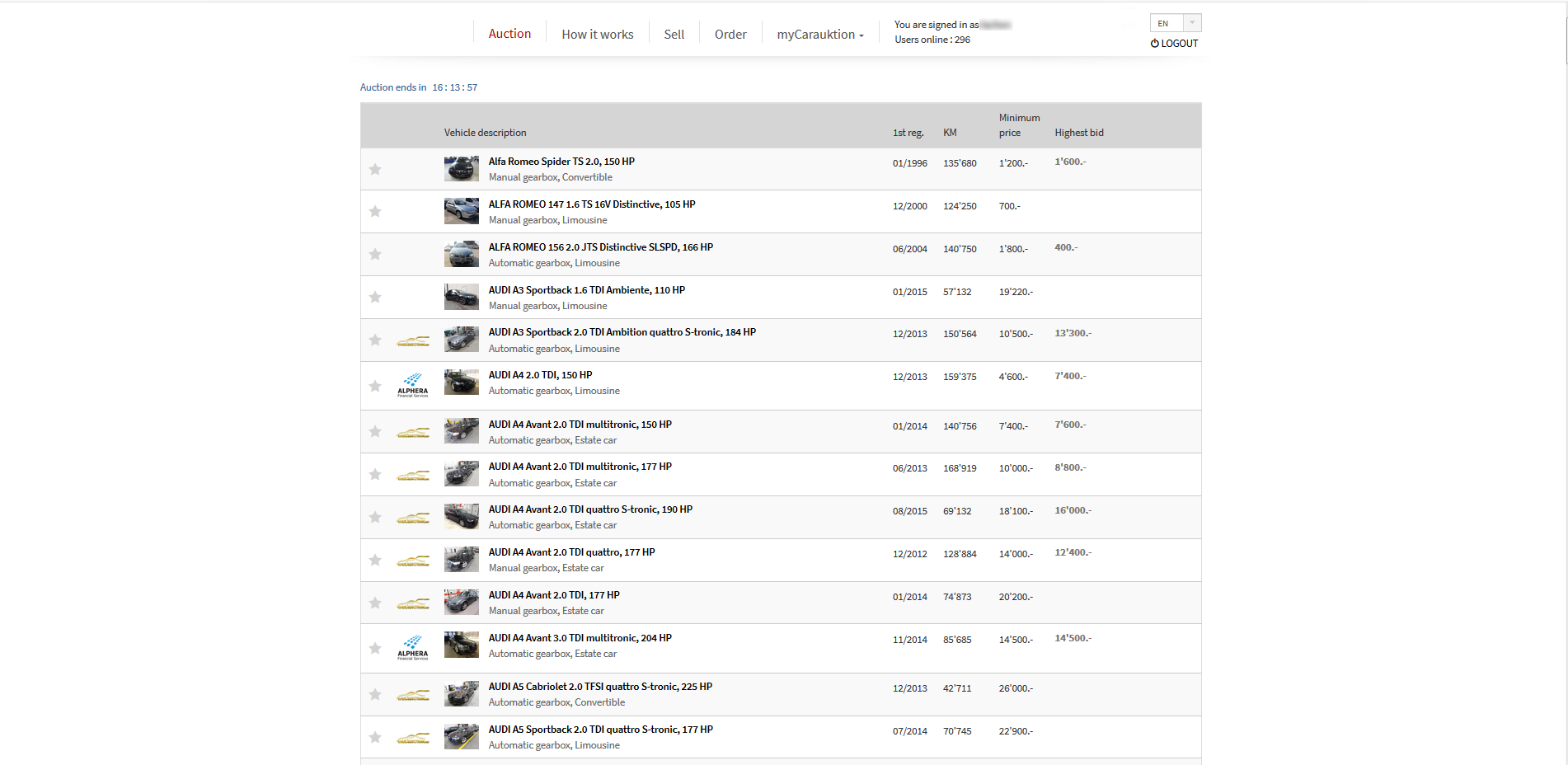This screenshot has width=1568, height=765.
Task: Click the Alfa Romeo Spider thumbnail image
Action: tap(461, 169)
